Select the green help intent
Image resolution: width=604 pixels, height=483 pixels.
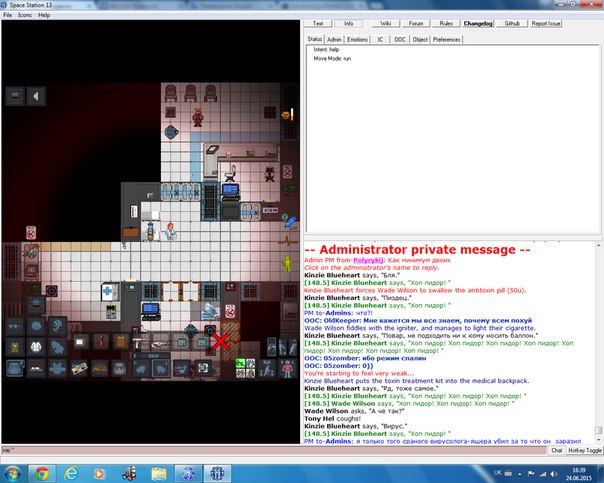(x=240, y=363)
